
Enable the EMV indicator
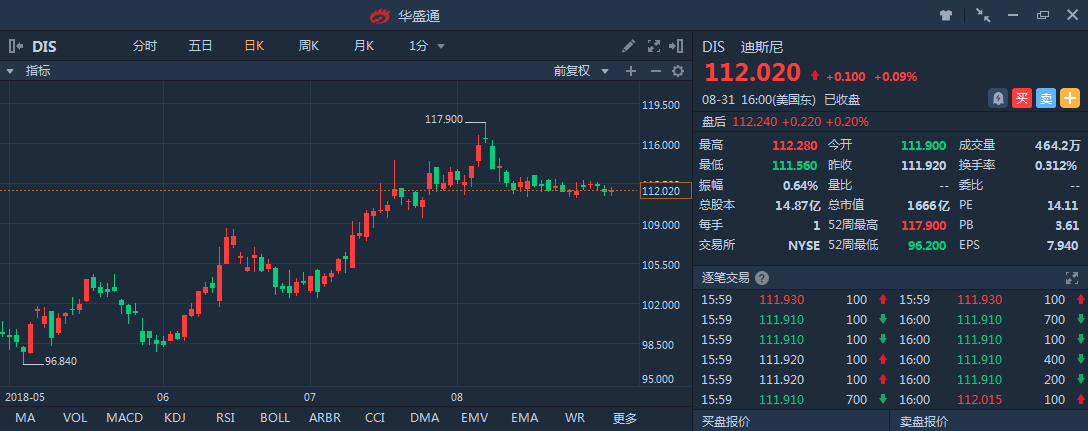click(475, 418)
